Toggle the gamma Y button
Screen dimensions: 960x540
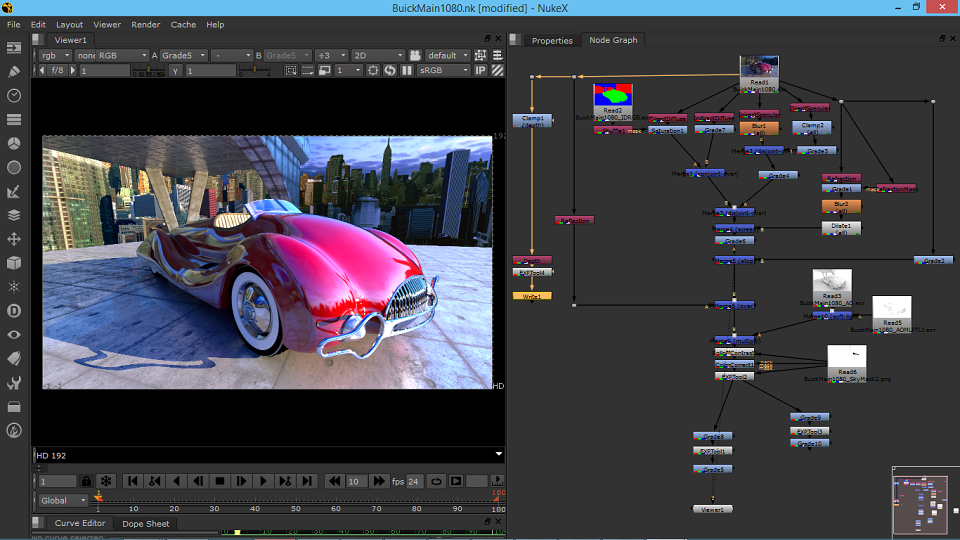[176, 70]
